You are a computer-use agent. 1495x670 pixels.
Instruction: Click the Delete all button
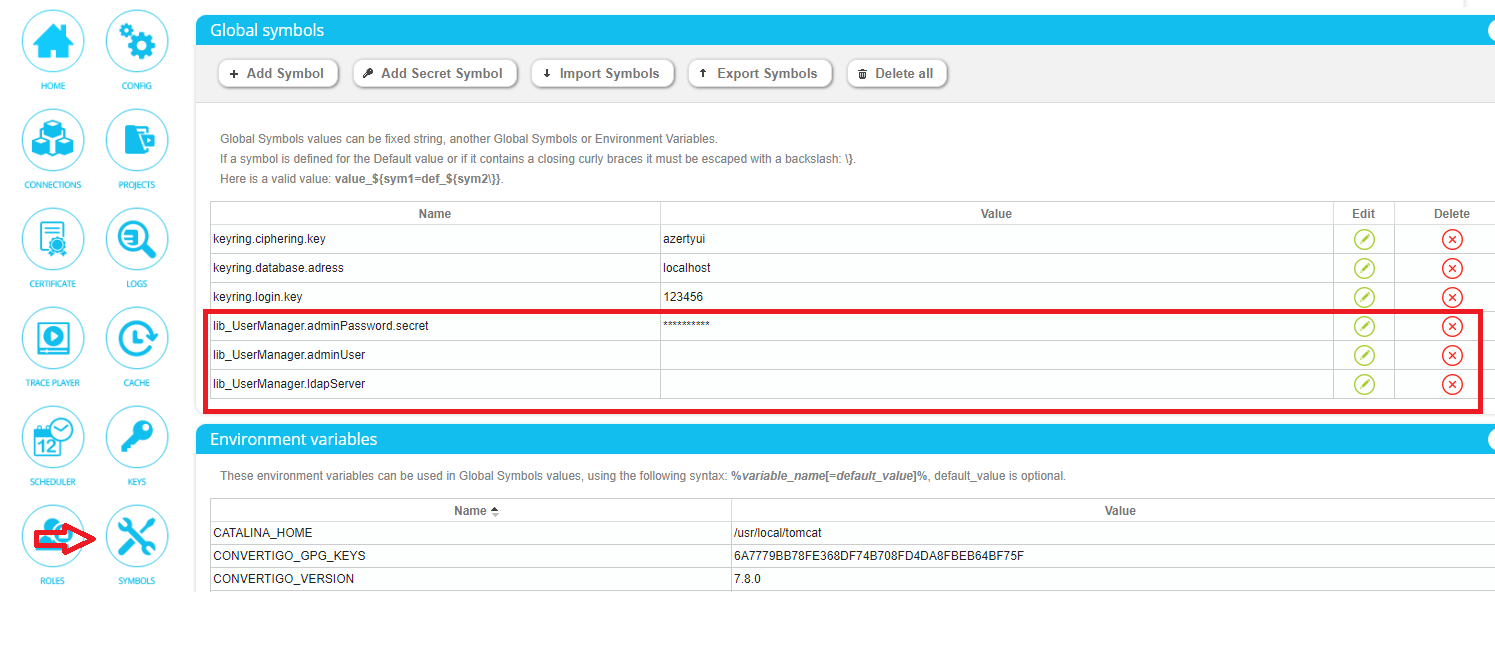[896, 73]
